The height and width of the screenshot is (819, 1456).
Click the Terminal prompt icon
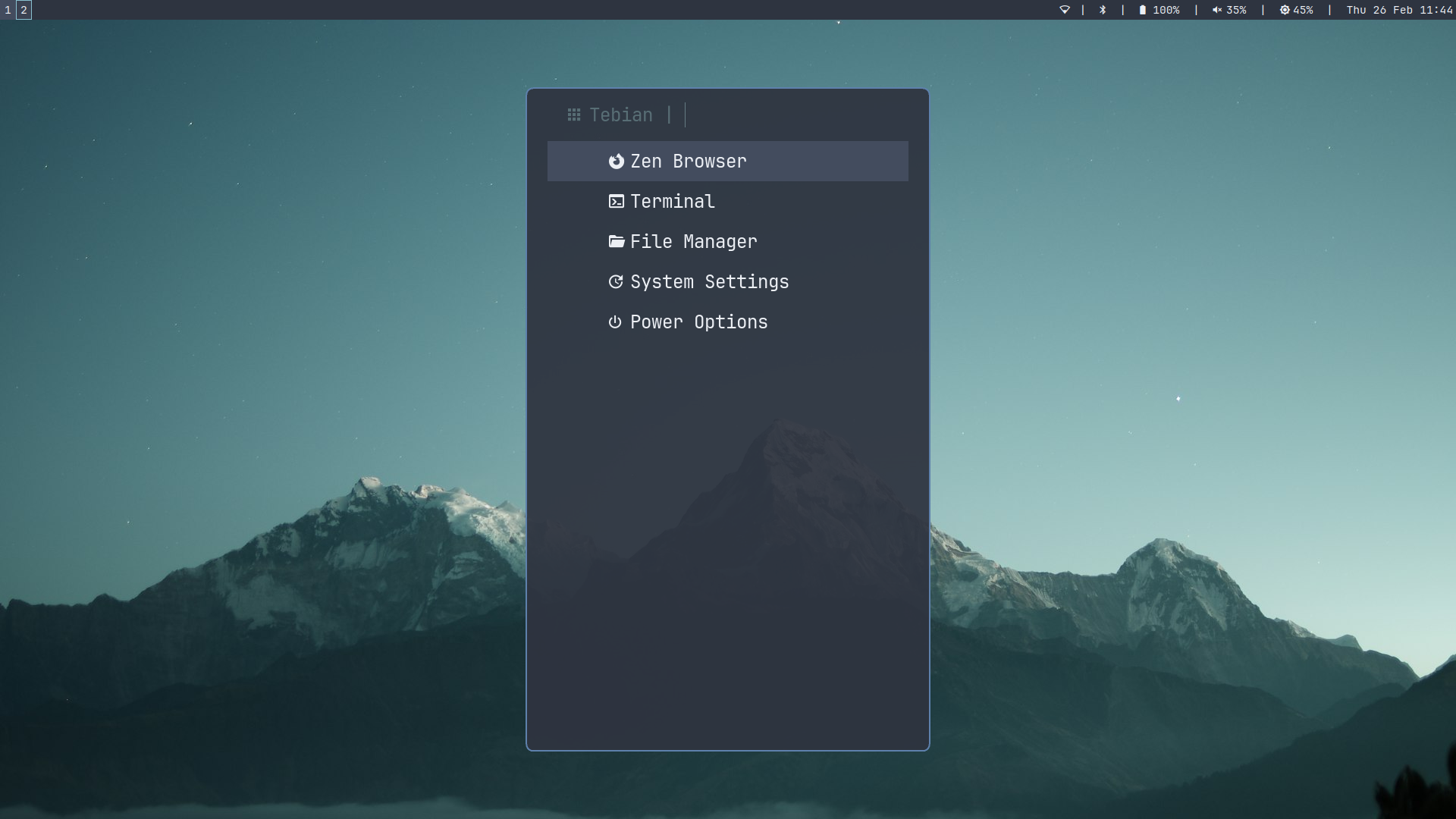(617, 201)
